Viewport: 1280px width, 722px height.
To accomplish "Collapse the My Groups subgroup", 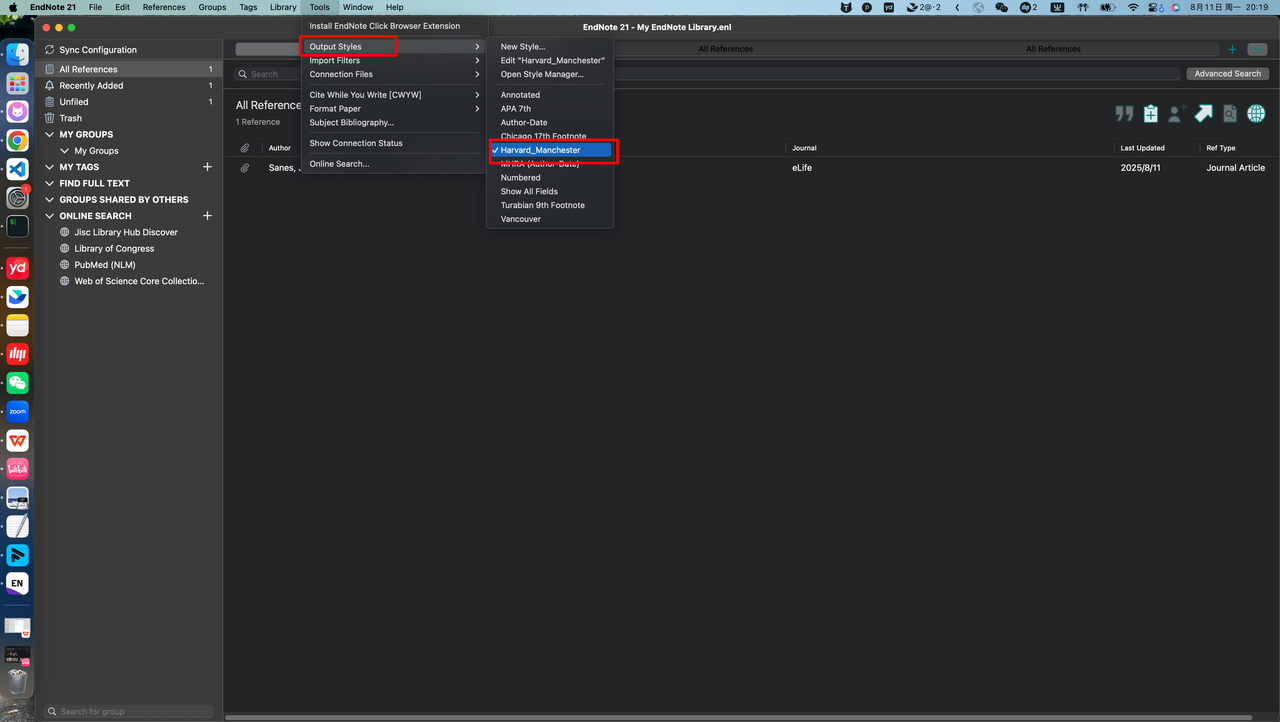I will (65, 151).
